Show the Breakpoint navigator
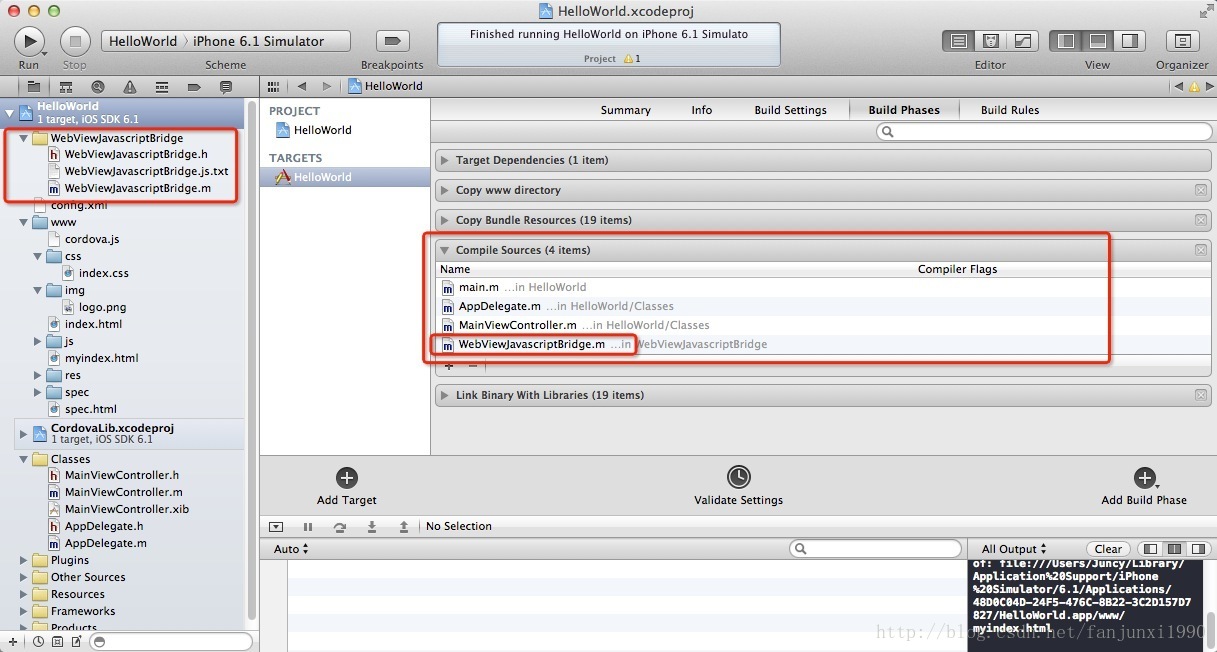The image size is (1217, 652). pyautogui.click(x=193, y=87)
